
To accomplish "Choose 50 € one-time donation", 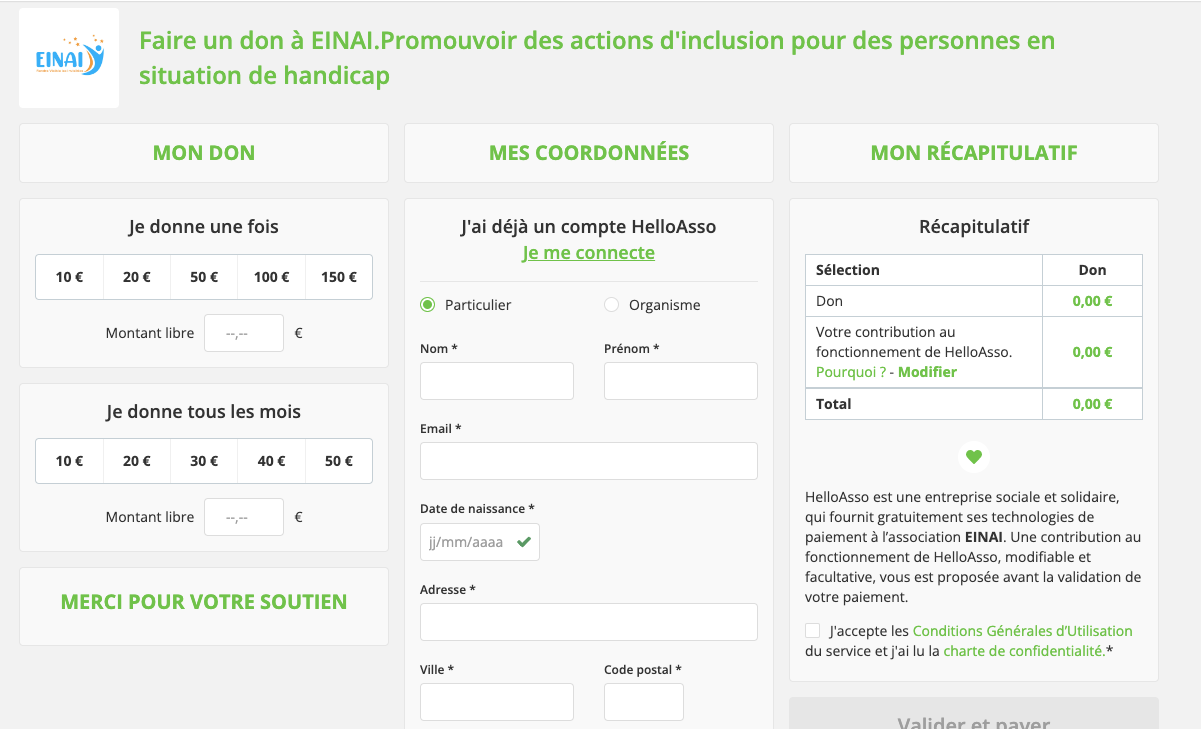I will [204, 277].
